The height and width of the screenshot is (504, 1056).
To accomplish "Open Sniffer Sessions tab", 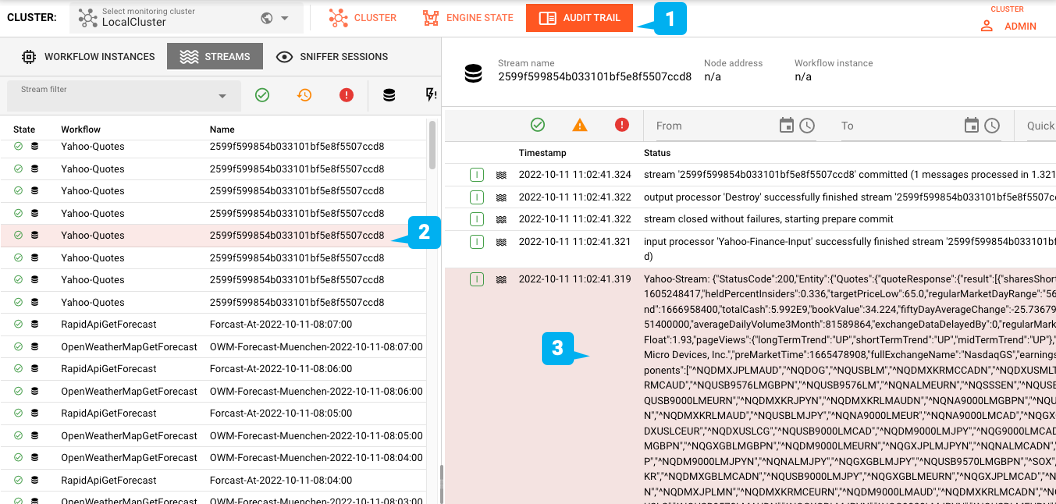I will (x=332, y=57).
